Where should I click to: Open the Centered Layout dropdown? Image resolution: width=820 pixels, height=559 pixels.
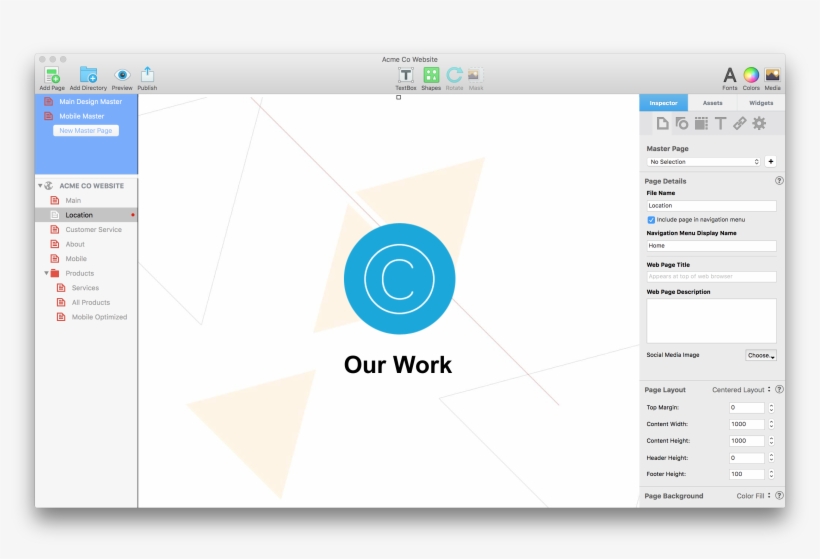point(741,389)
